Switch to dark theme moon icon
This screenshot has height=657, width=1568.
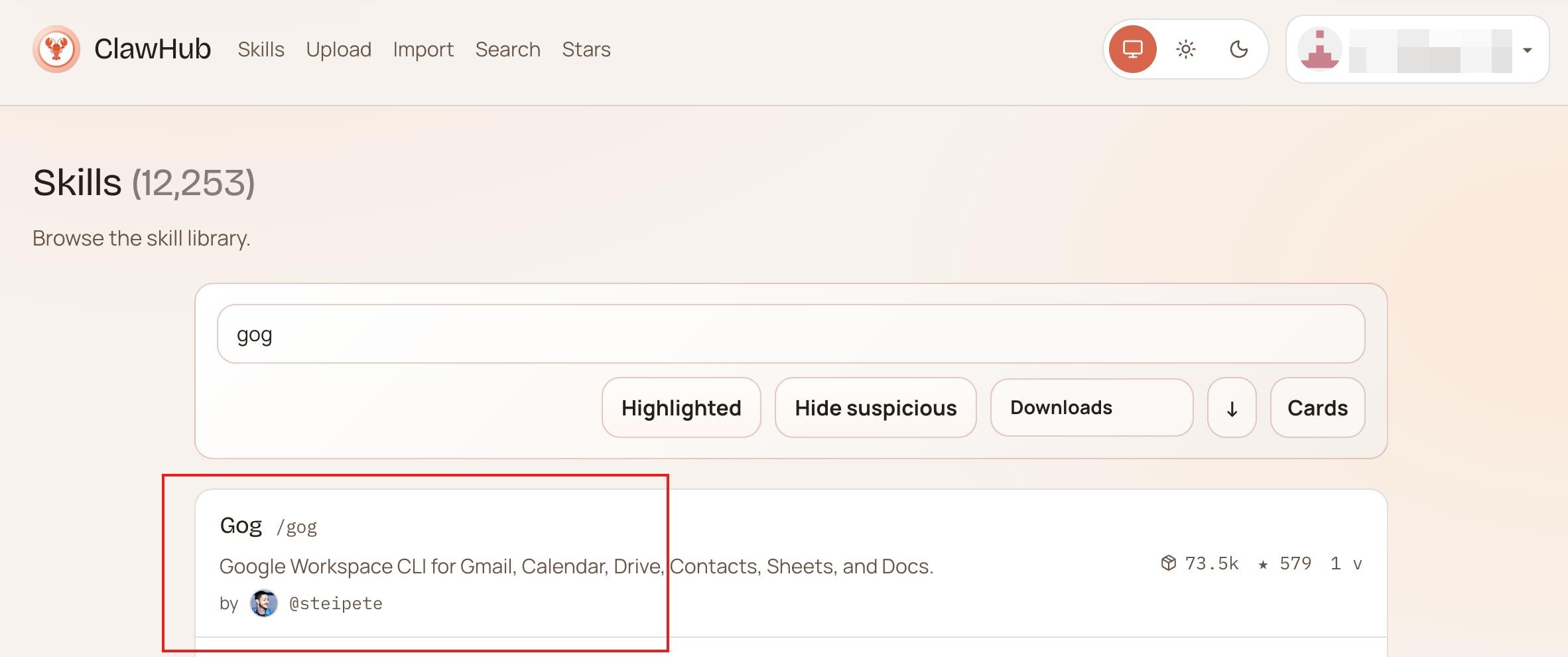[x=1238, y=49]
